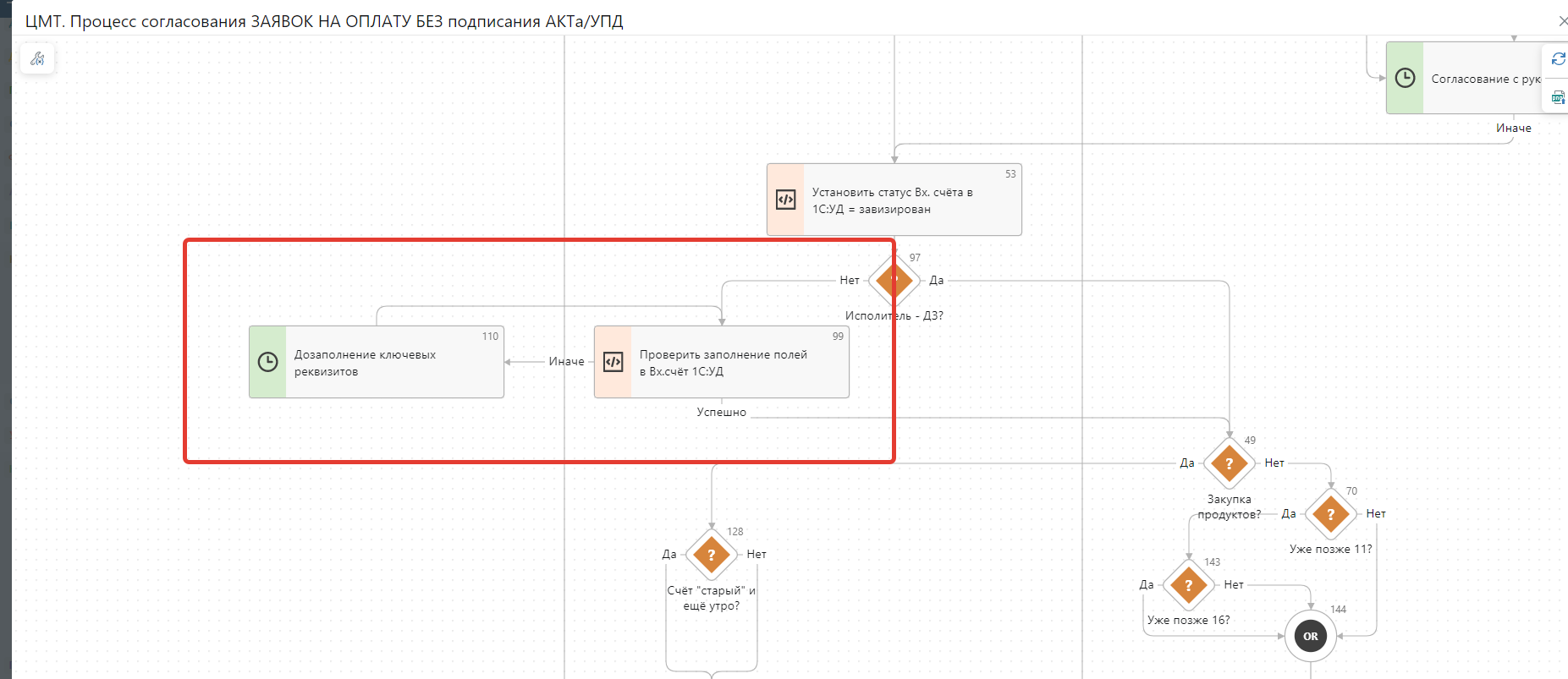1568x679 pixels.
Task: Export the diagram using PNG icon
Action: pyautogui.click(x=1558, y=98)
